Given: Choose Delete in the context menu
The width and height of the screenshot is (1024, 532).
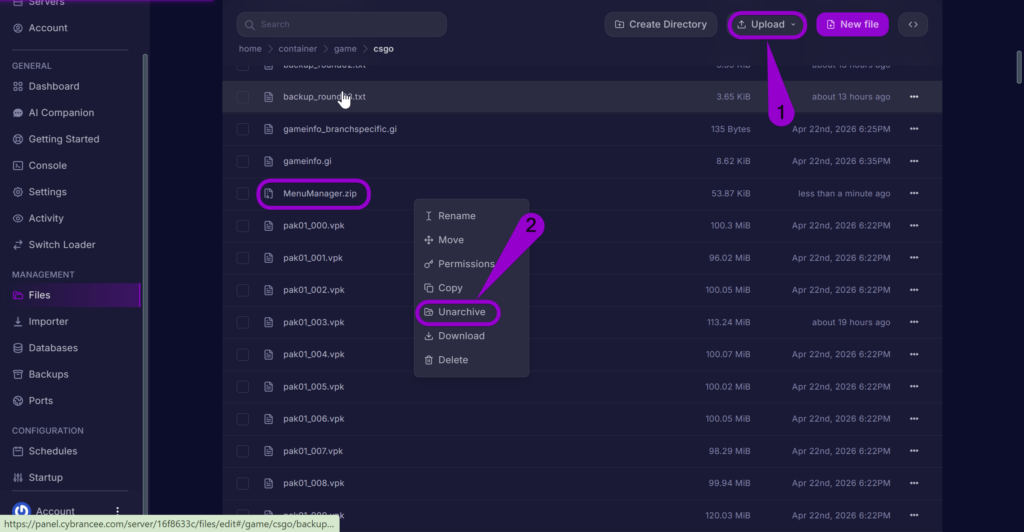Looking at the screenshot, I should 471,360.
